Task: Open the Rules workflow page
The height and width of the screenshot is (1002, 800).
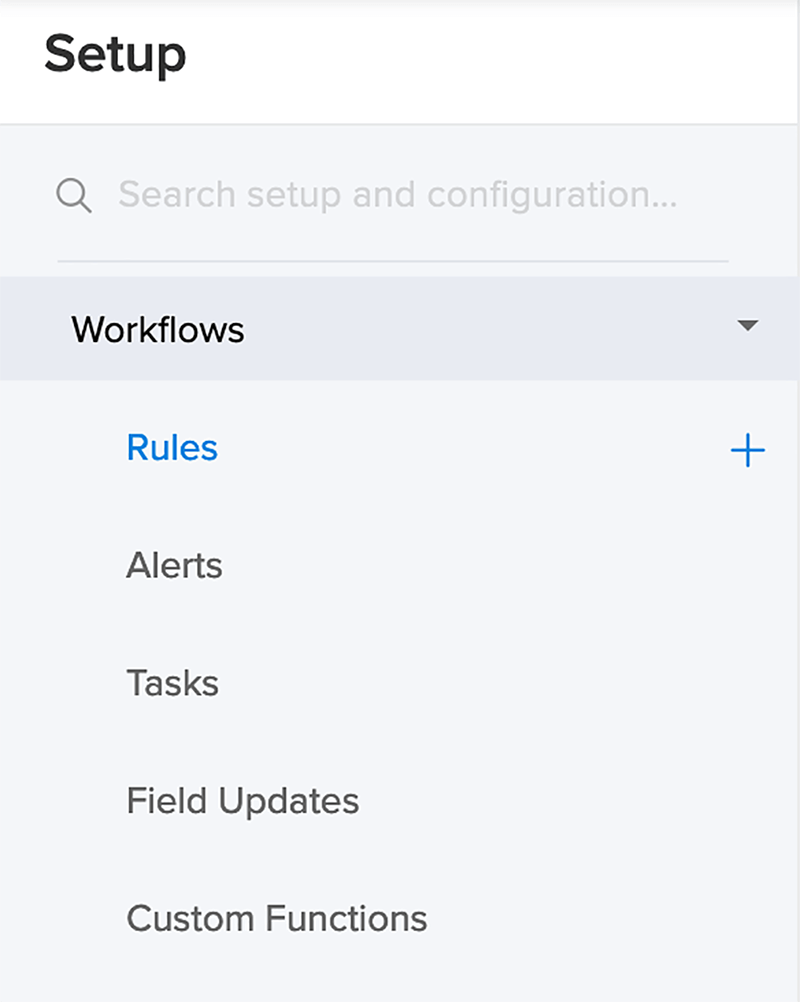Action: point(172,447)
